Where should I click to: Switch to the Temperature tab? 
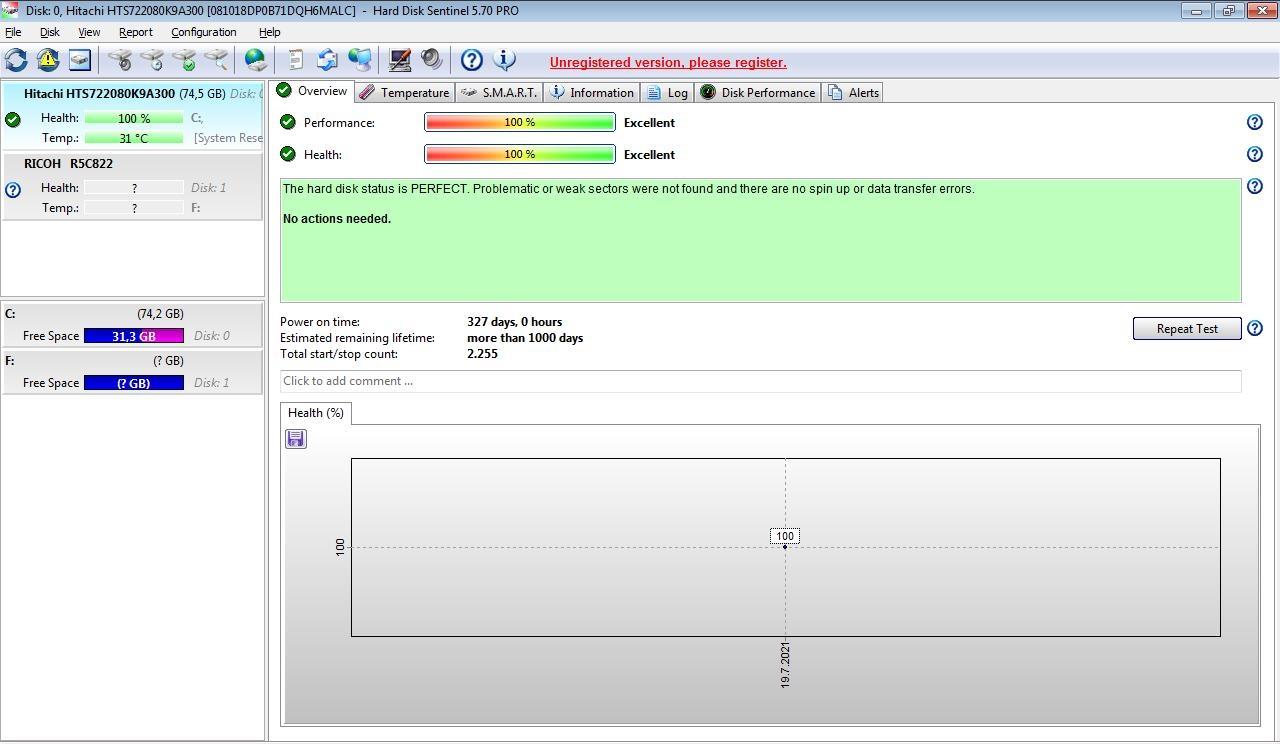[x=404, y=92]
